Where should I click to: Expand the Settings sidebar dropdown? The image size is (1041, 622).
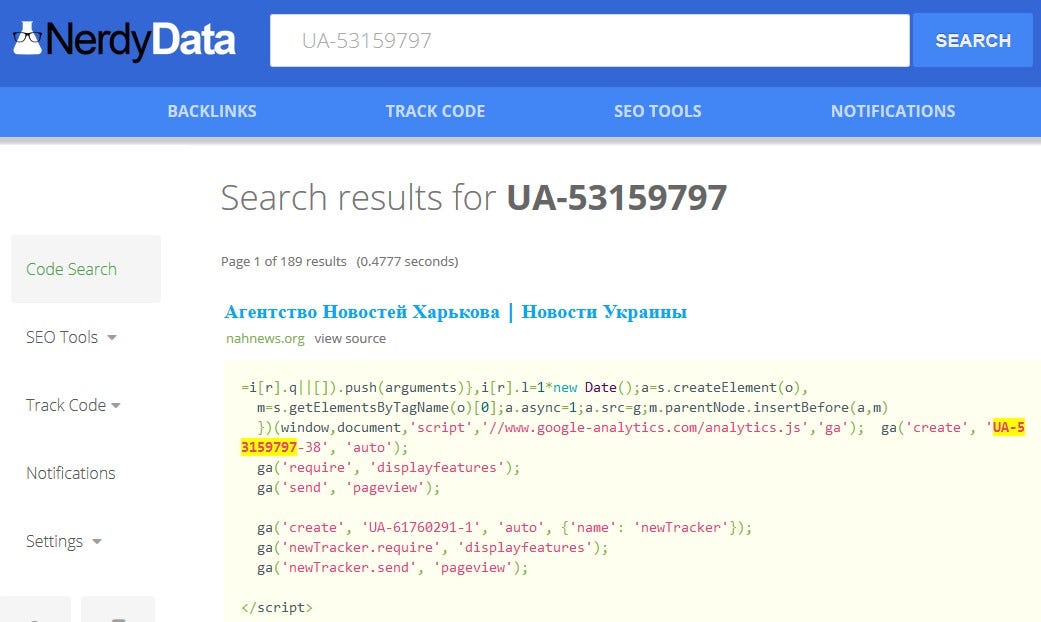(64, 541)
